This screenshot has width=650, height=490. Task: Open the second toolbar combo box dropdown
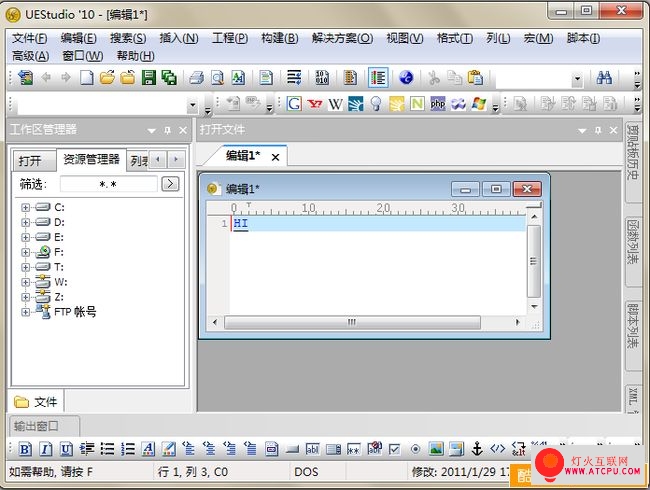point(192,104)
